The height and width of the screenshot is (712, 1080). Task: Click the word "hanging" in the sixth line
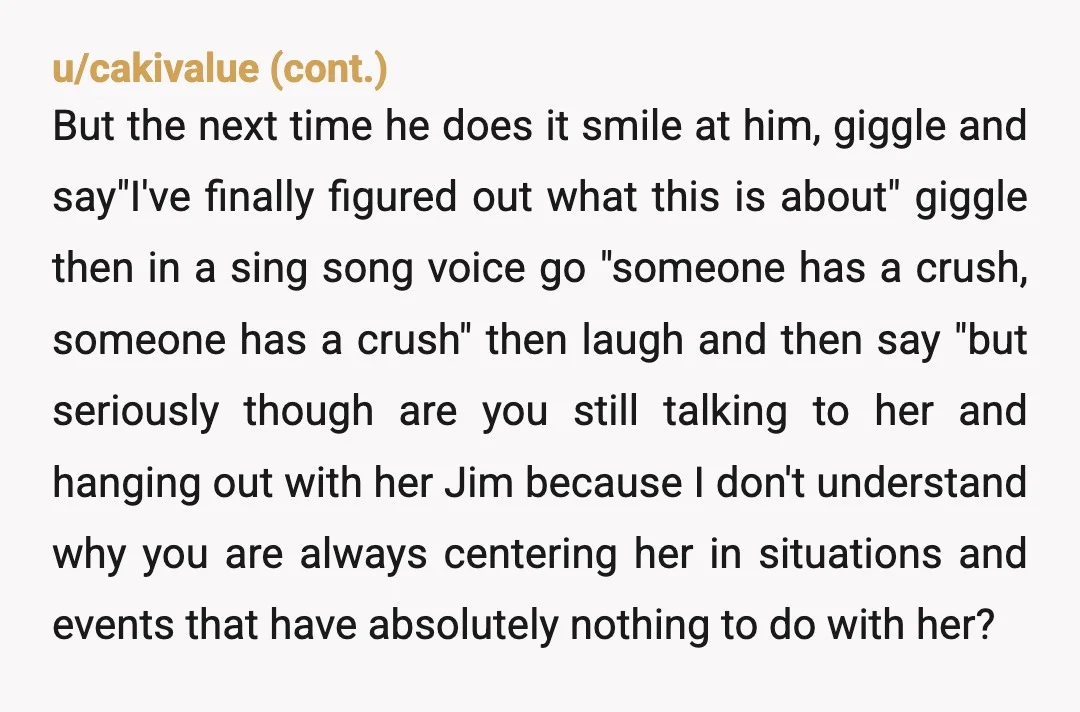tap(127, 482)
